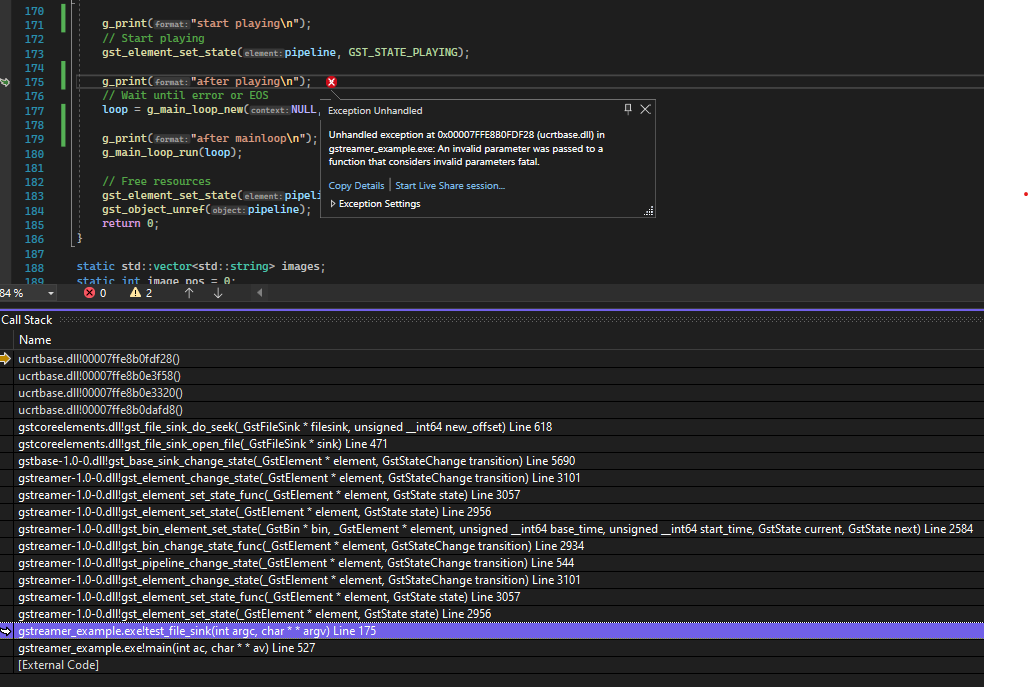
Task: Click the gst_object_unref(pipeline) code line
Action: click(x=207, y=210)
